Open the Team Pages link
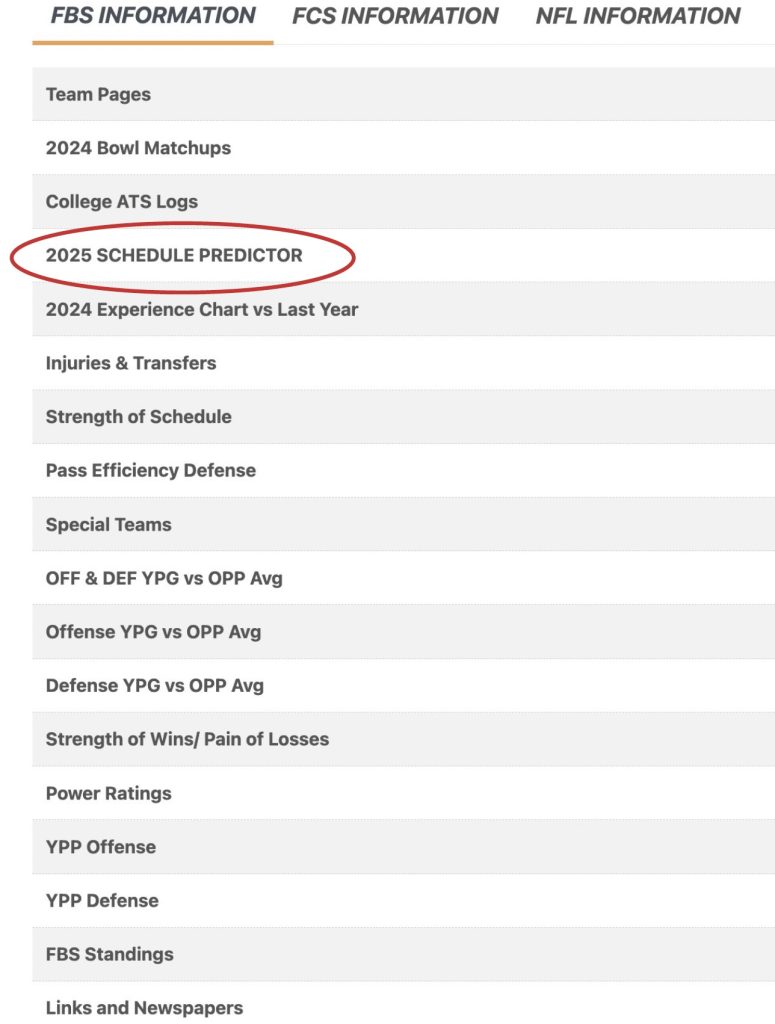This screenshot has width=775, height=1024. click(x=98, y=95)
